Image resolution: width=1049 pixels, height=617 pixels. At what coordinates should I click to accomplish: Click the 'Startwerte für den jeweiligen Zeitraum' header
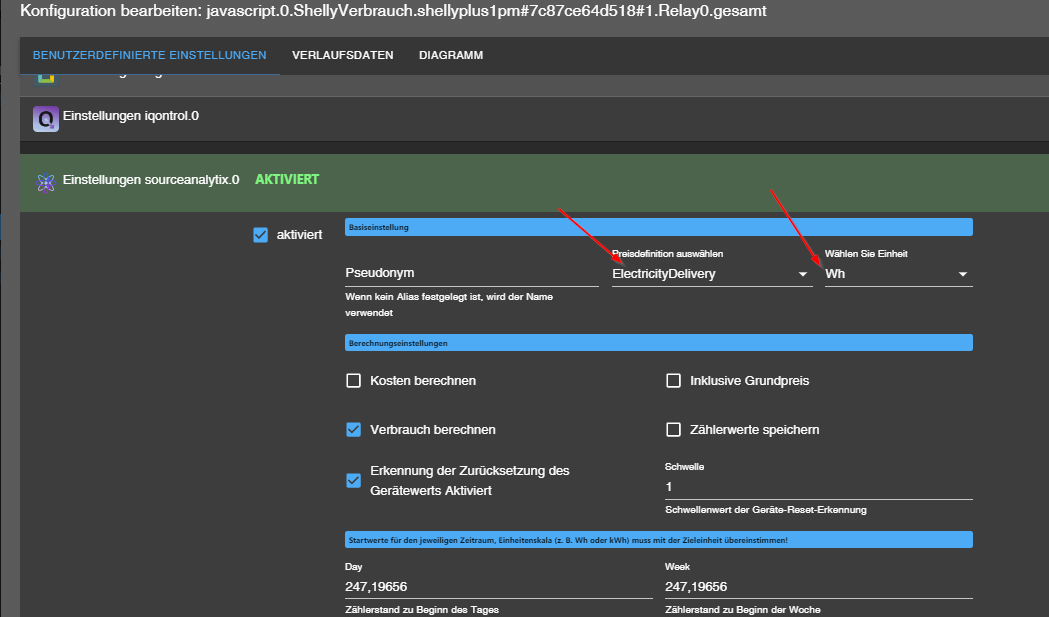(x=658, y=540)
